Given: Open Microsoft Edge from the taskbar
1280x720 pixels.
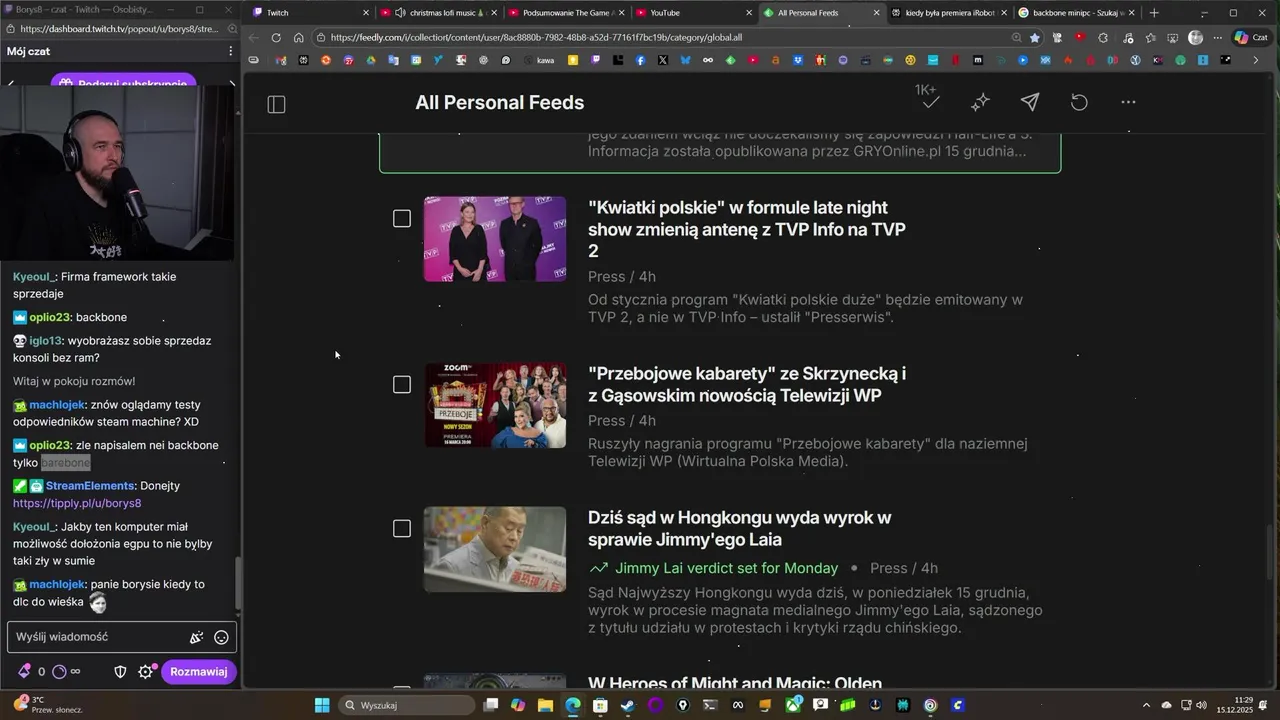Looking at the screenshot, I should (573, 705).
